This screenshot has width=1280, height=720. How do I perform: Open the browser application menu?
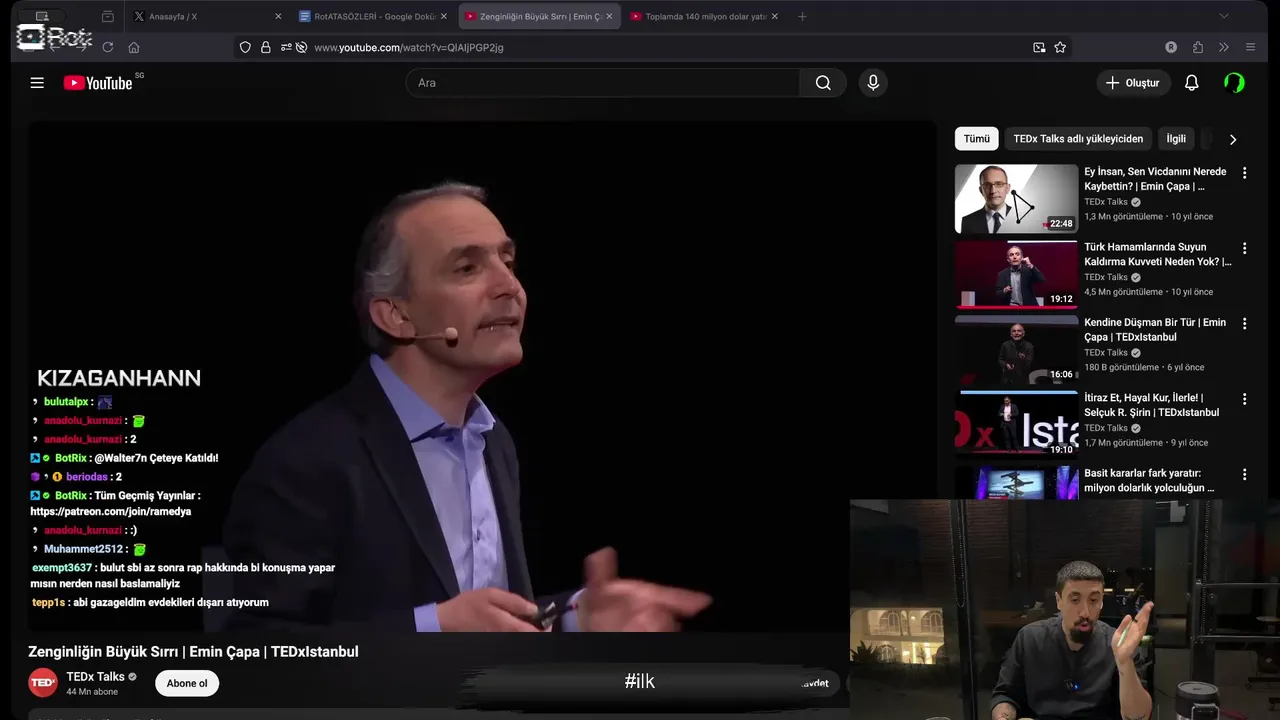point(1250,47)
